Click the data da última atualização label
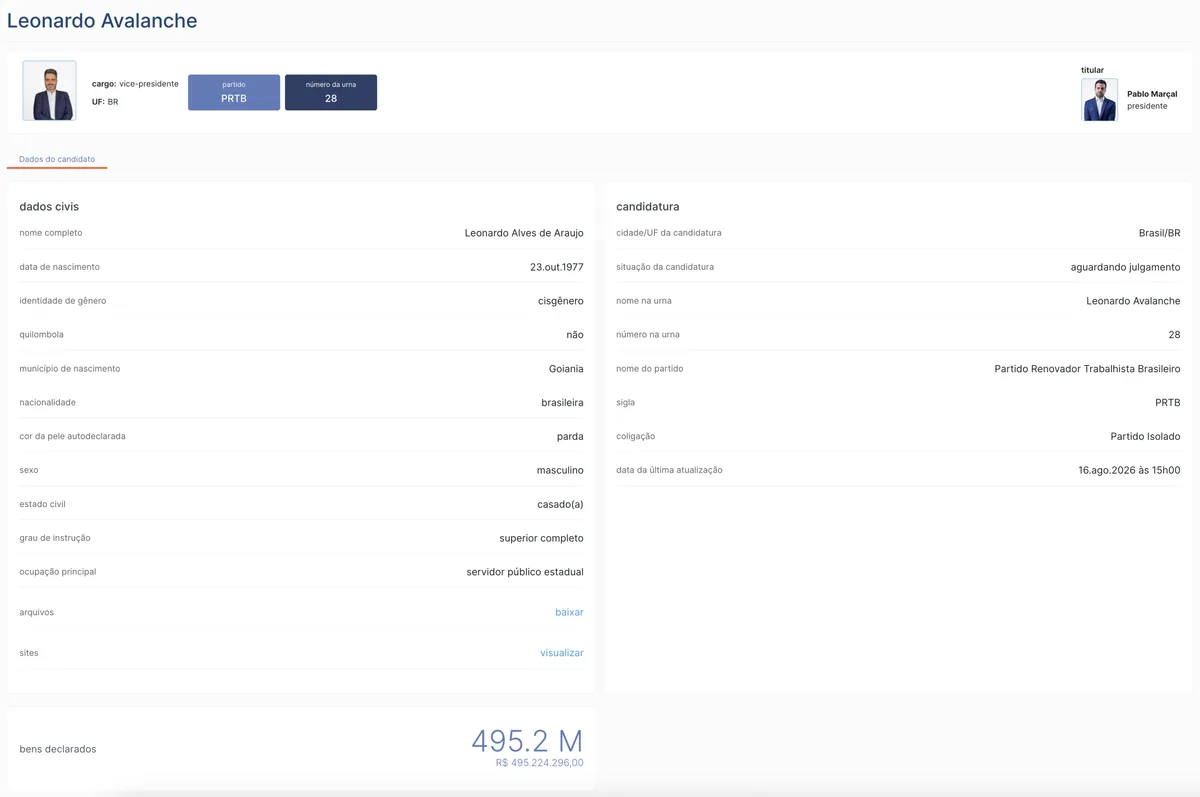Viewport: 1200px width, 797px height. [x=669, y=470]
